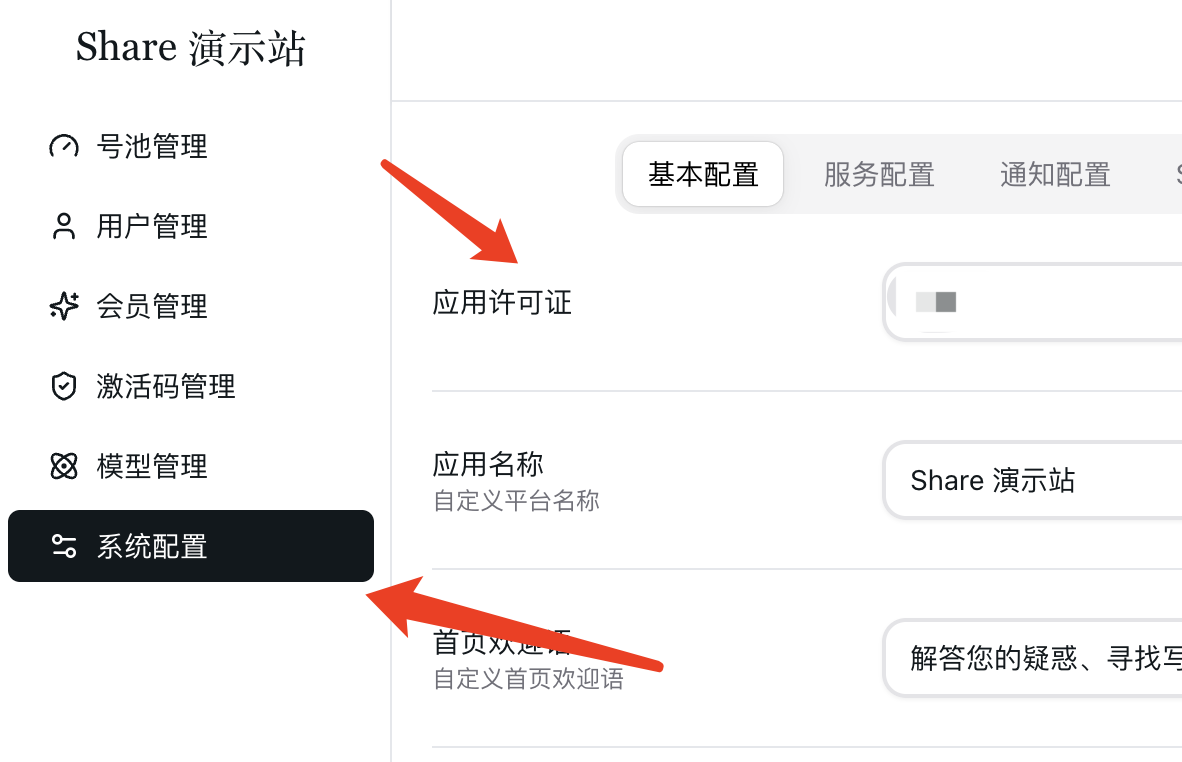Open the 通知配置 tab
Image resolution: width=1182 pixels, height=762 pixels.
1055,174
